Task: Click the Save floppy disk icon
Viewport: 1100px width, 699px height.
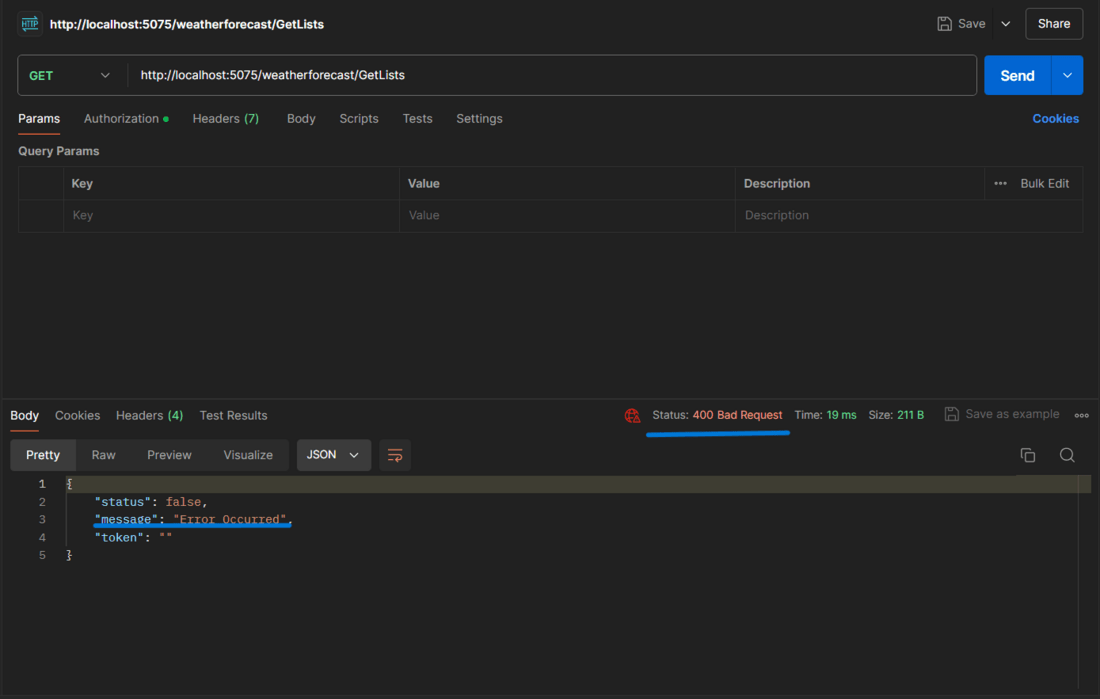Action: point(944,24)
